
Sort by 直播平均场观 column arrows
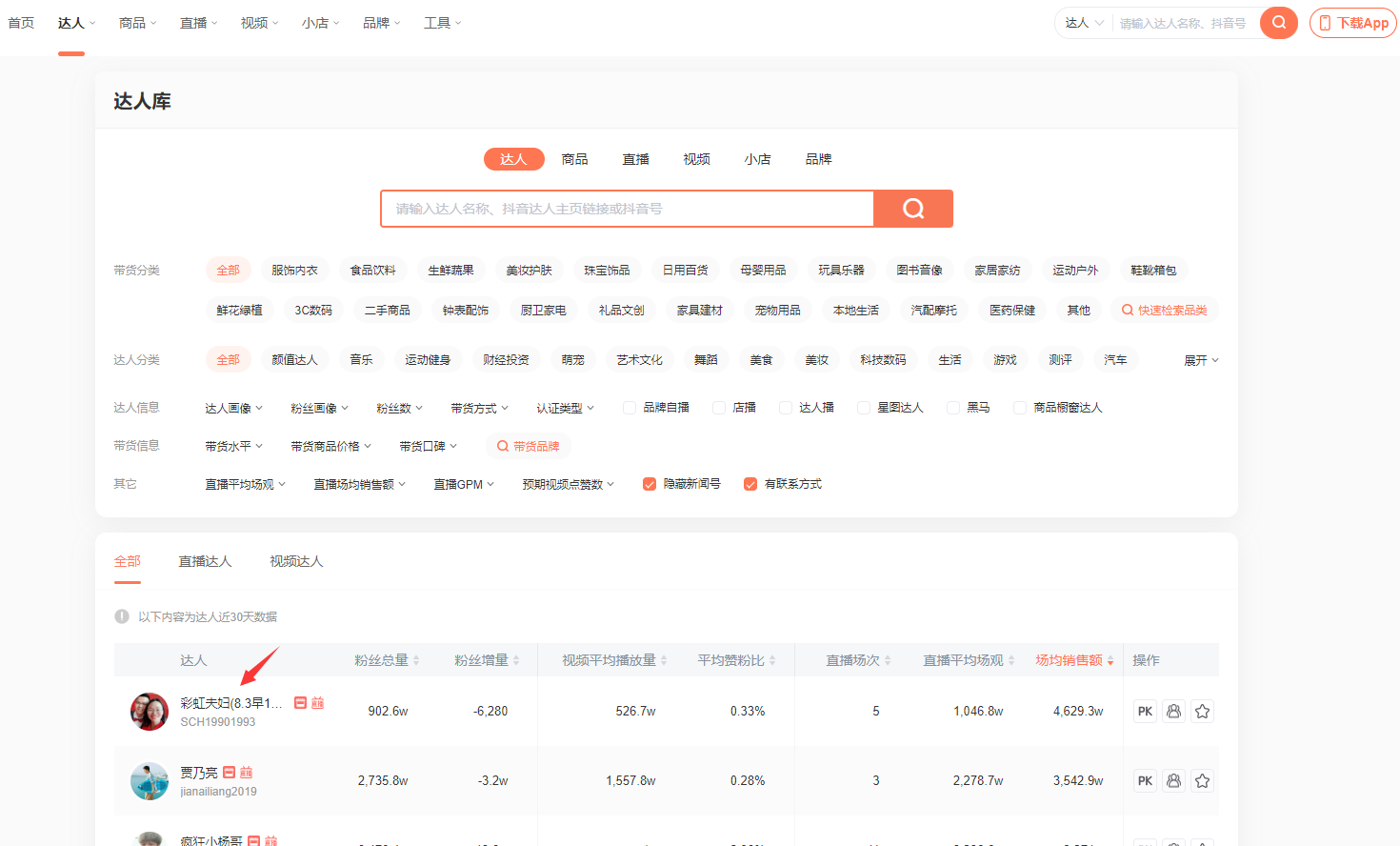point(1011,660)
